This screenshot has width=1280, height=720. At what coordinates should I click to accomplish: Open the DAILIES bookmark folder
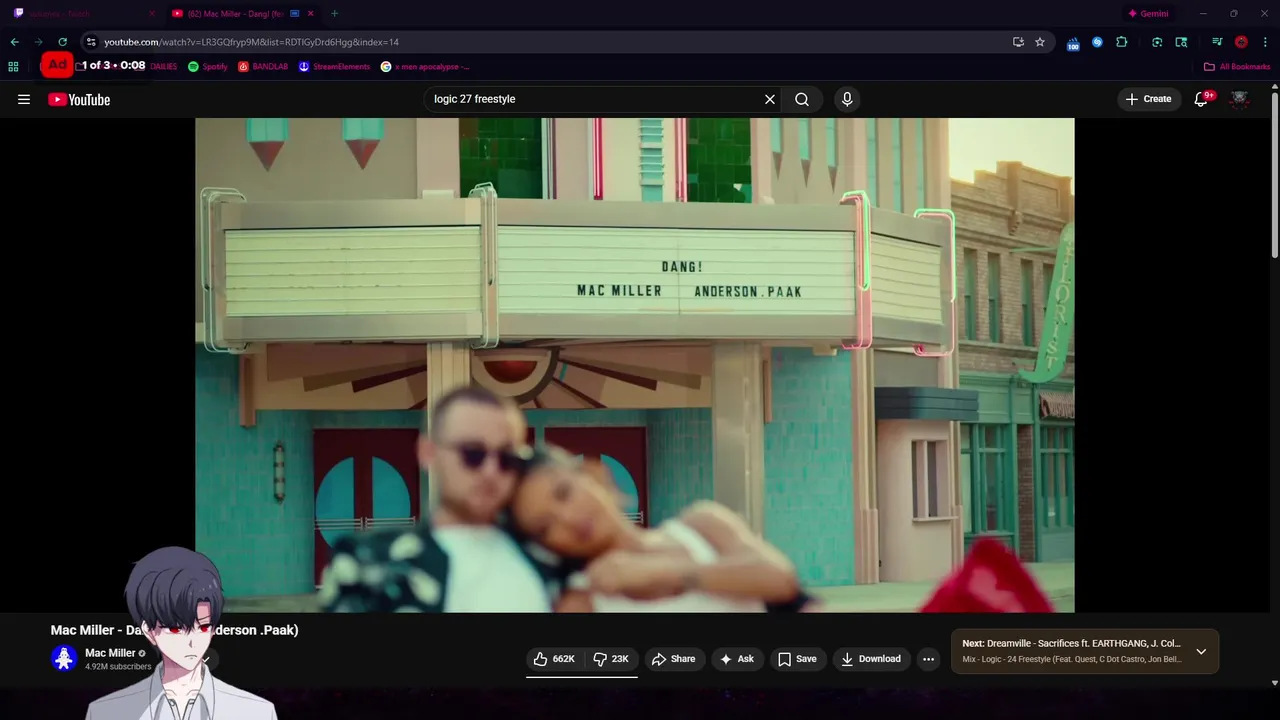pos(163,66)
